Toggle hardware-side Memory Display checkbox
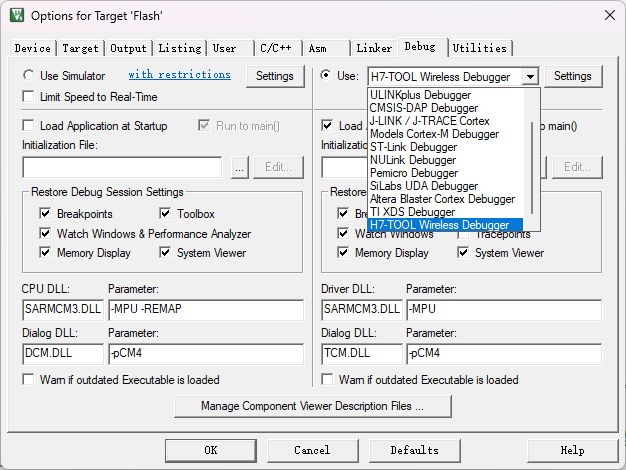The width and height of the screenshot is (626, 470). [343, 253]
